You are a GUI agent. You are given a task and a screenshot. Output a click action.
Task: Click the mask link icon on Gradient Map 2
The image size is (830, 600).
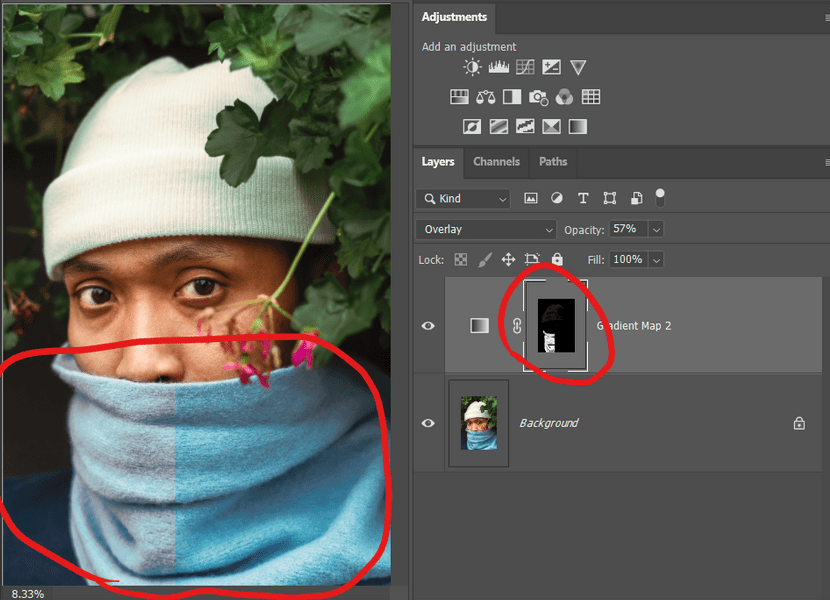click(517, 326)
